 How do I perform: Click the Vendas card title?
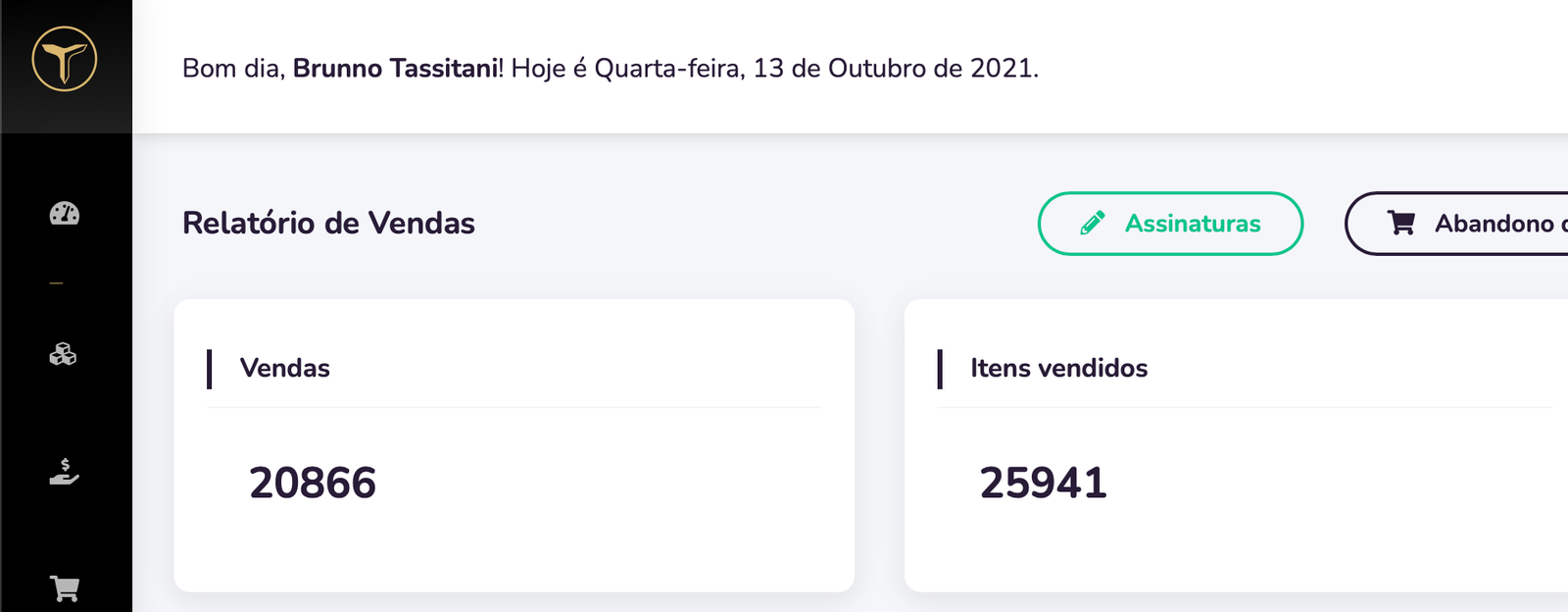click(285, 368)
